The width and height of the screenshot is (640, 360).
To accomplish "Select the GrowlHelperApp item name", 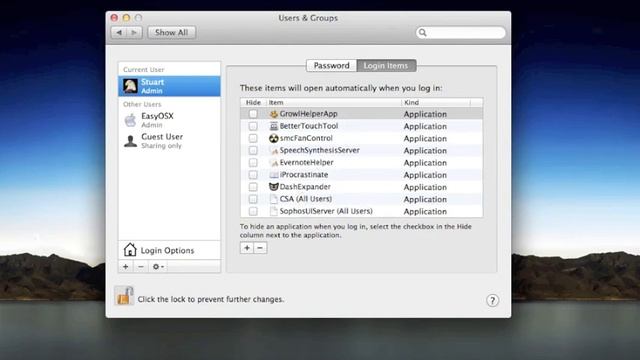I will point(309,114).
